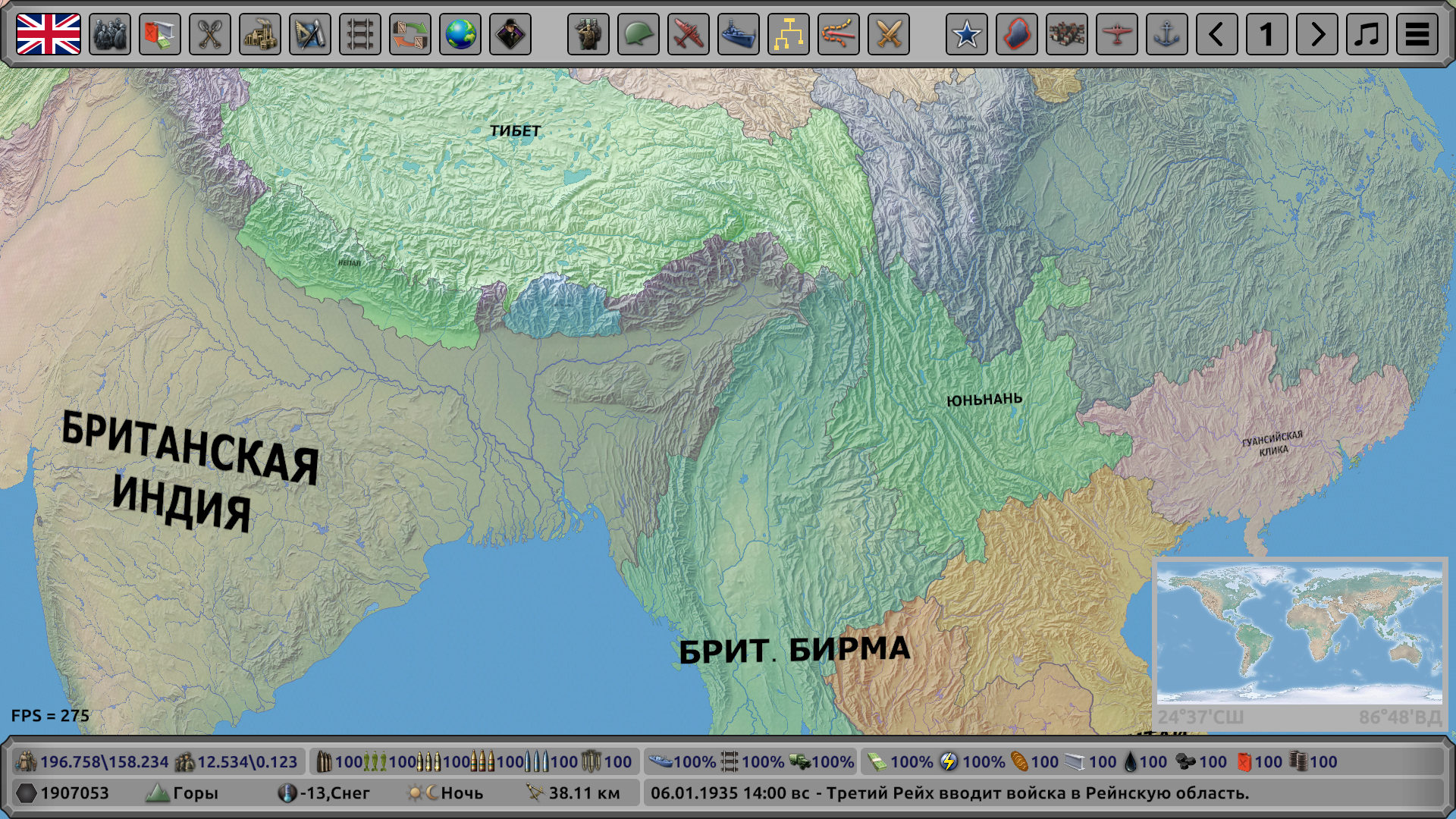
Task: Open the railway infrastructure icon
Action: pos(360,34)
